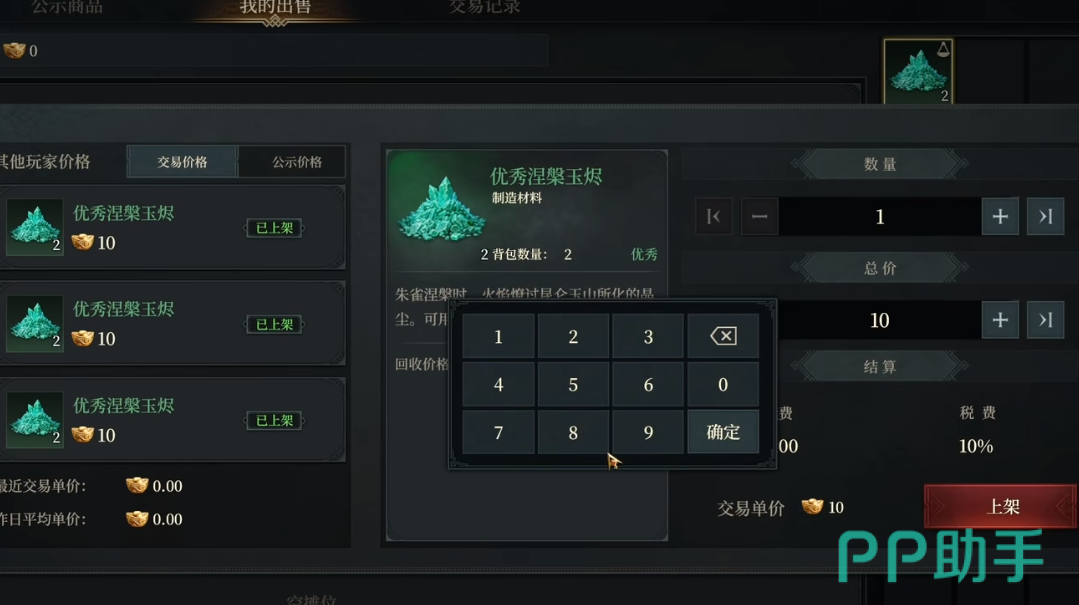Click the quantity input field showing 1
This screenshot has height=605, width=1079.
pos(879,217)
